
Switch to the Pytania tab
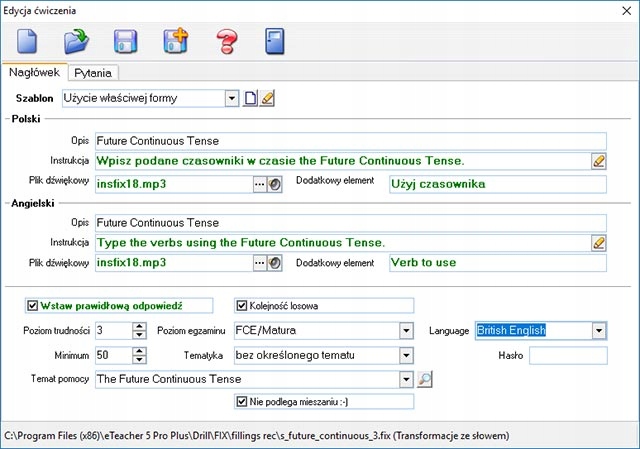click(x=92, y=73)
